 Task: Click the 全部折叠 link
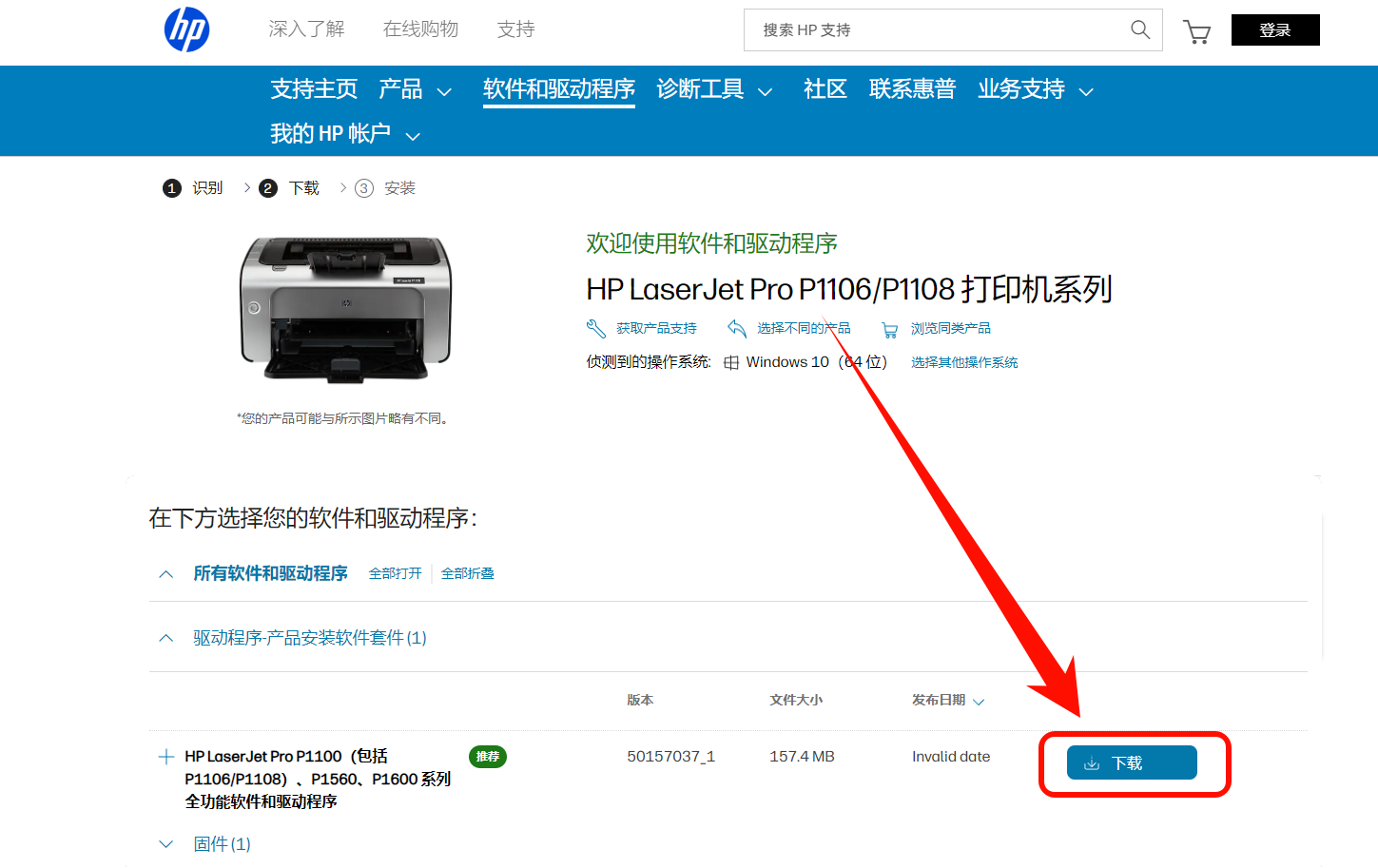pyautogui.click(x=468, y=574)
